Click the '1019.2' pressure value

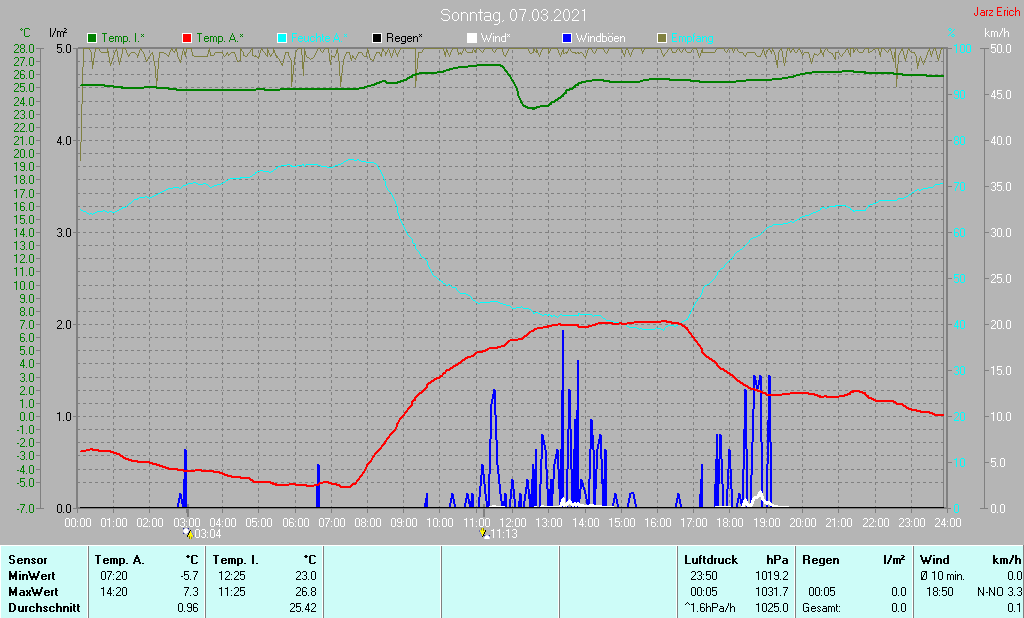tap(772, 576)
